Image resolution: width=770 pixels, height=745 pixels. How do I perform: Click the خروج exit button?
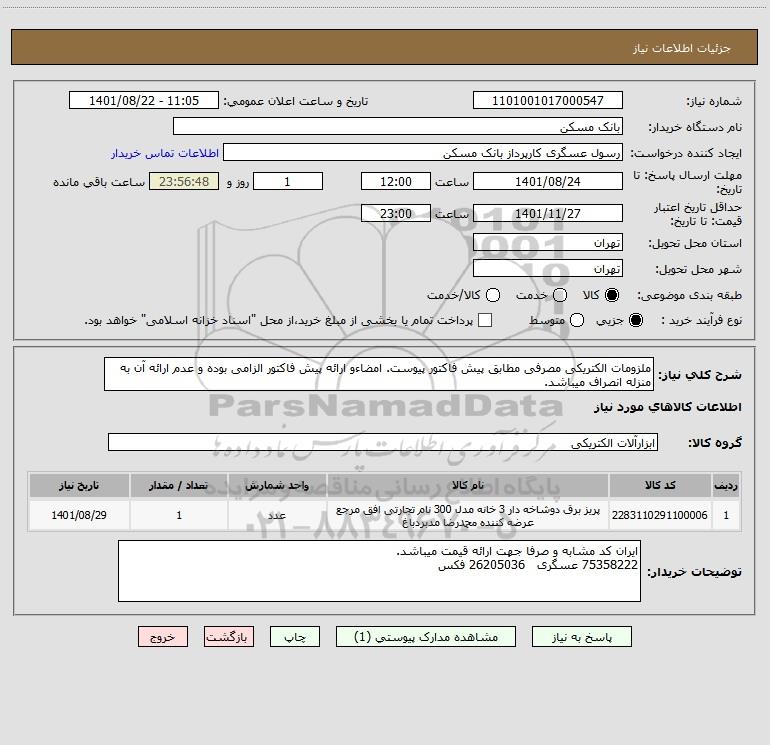click(x=163, y=637)
